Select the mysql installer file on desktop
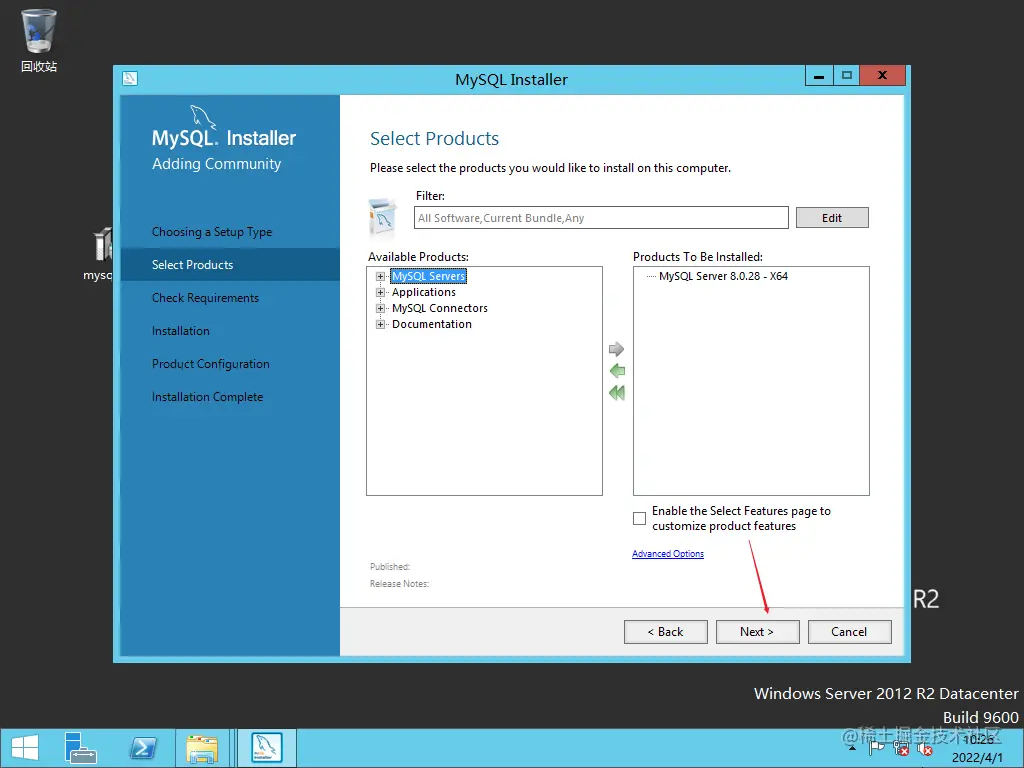Image resolution: width=1024 pixels, height=768 pixels. point(99,253)
